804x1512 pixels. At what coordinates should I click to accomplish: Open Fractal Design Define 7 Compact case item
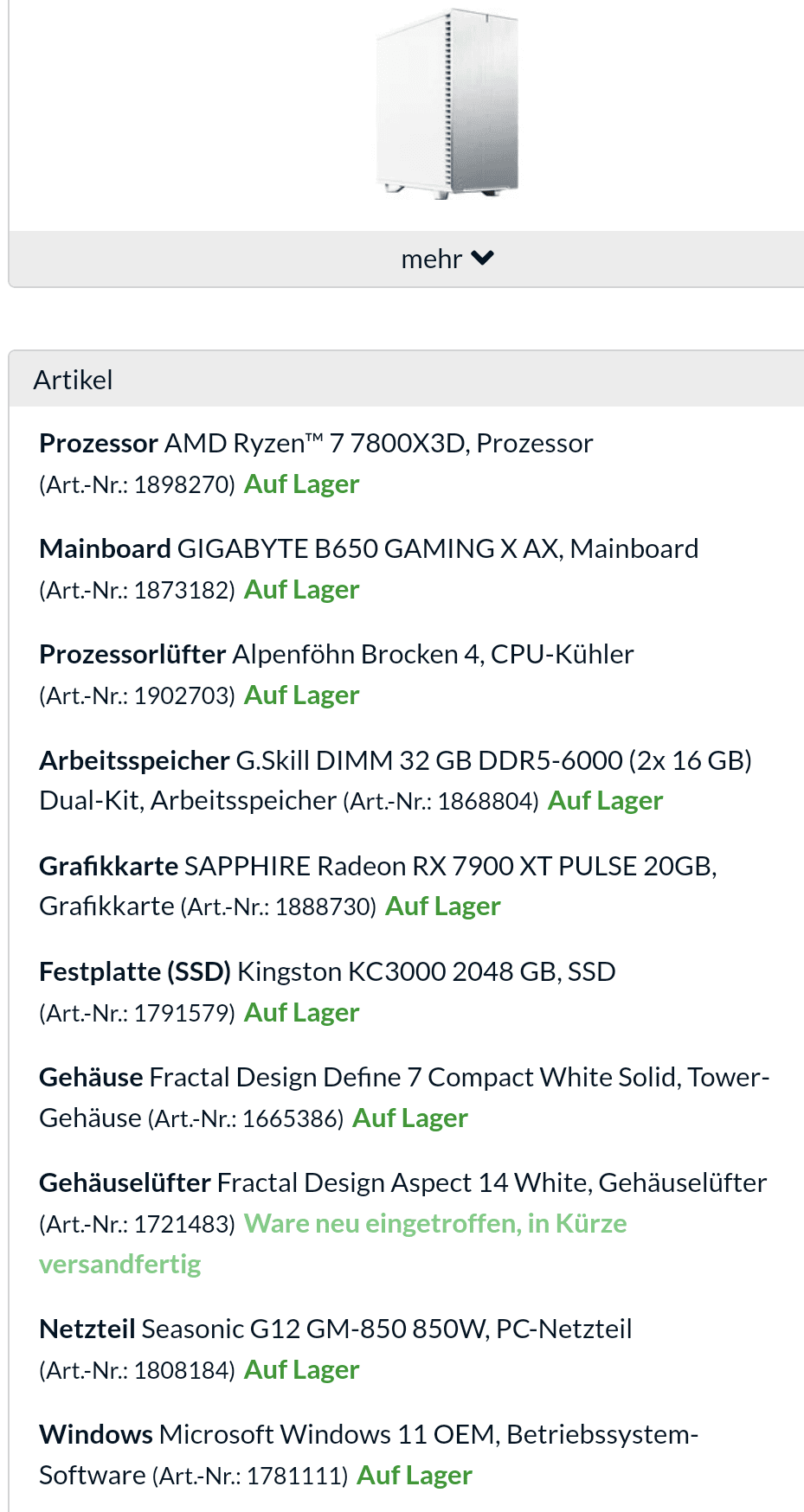404,1097
